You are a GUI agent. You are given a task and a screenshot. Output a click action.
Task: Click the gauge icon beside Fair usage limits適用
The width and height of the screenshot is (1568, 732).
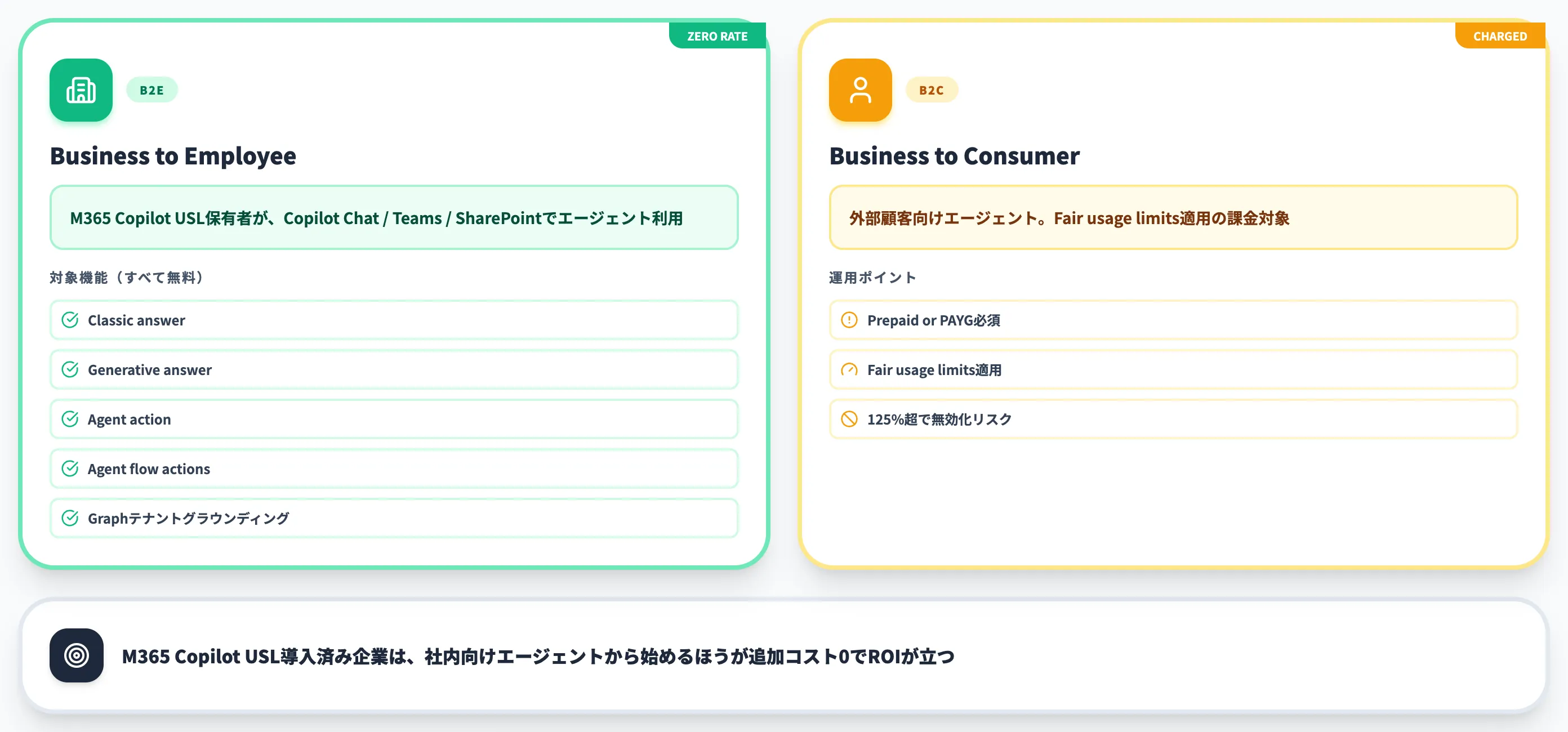pyautogui.click(x=849, y=369)
